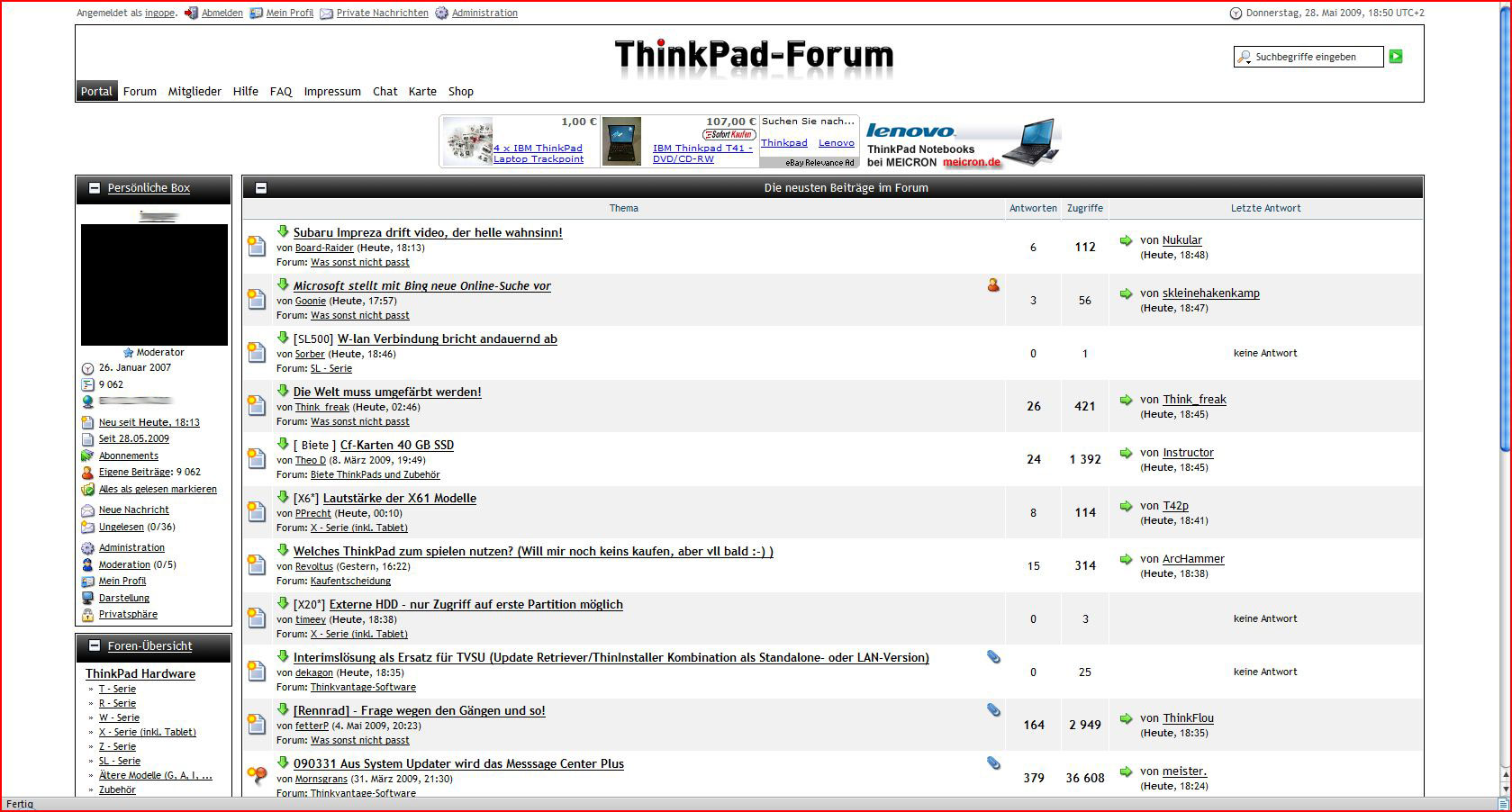Click the Suchbegriffe eingeben search field
This screenshot has width=1512, height=812.
[x=1308, y=57]
